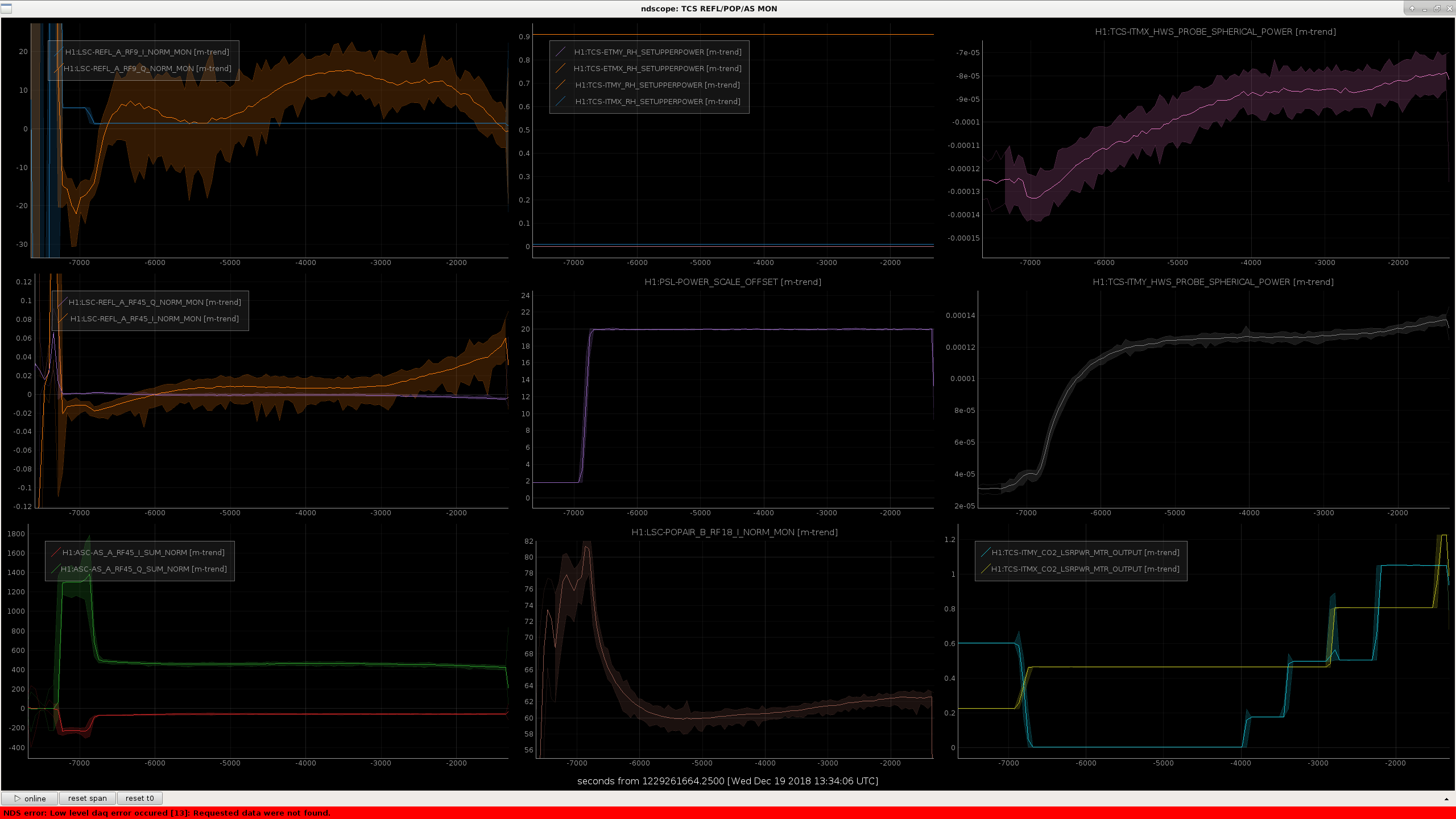Click legend label H1:TCS-ITMX_CO2_LSRPWR_MTR_OUTPUT
The width and height of the screenshot is (1456, 819).
point(1086,569)
